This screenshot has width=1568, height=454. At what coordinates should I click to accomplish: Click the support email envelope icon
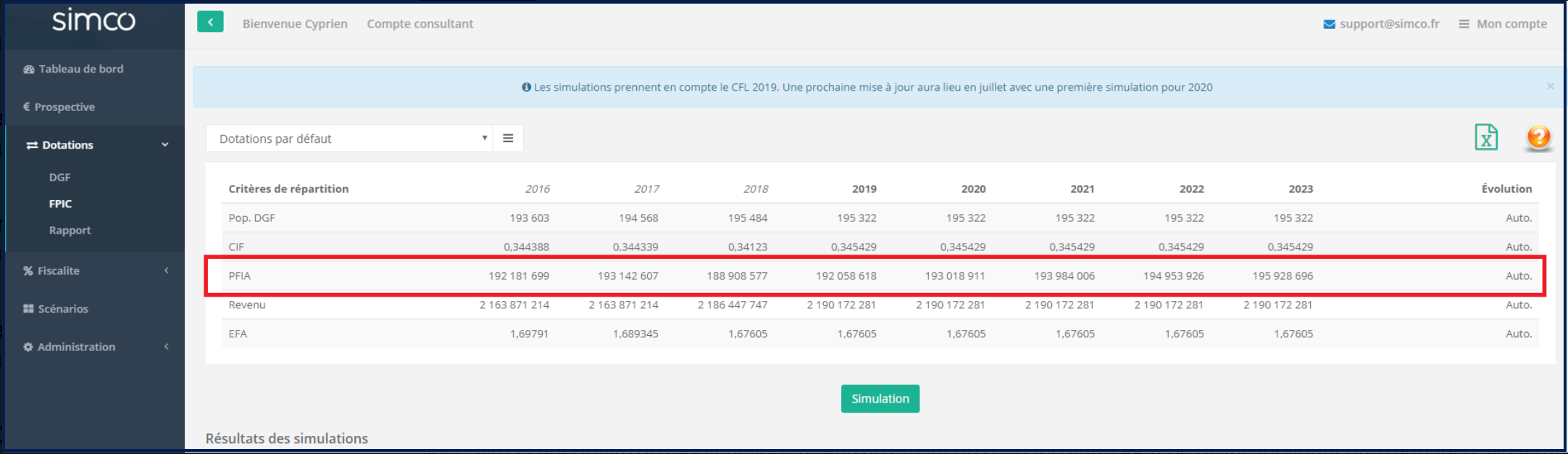pos(1329,24)
